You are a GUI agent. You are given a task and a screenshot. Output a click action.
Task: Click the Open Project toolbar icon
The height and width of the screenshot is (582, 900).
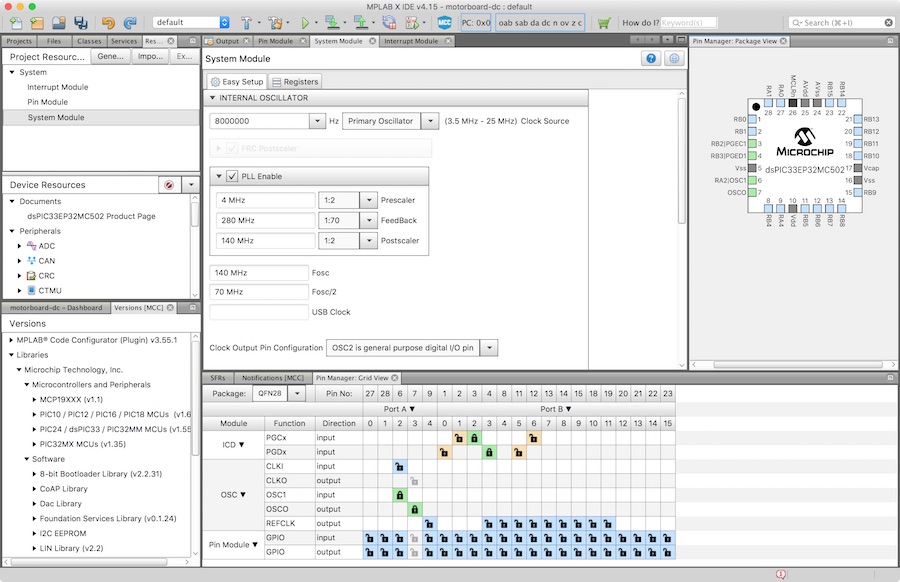59,23
